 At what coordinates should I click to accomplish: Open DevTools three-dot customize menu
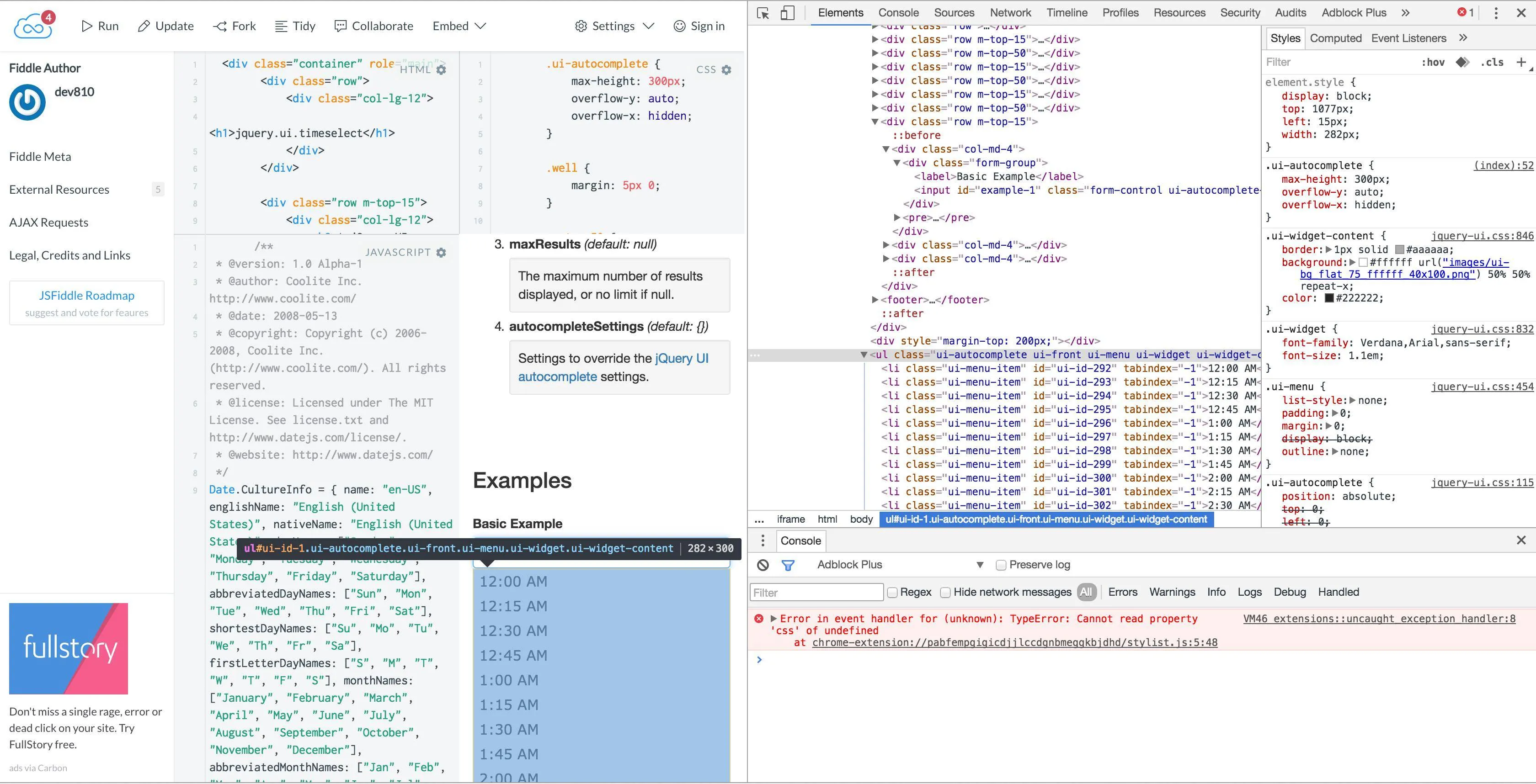[x=1495, y=12]
